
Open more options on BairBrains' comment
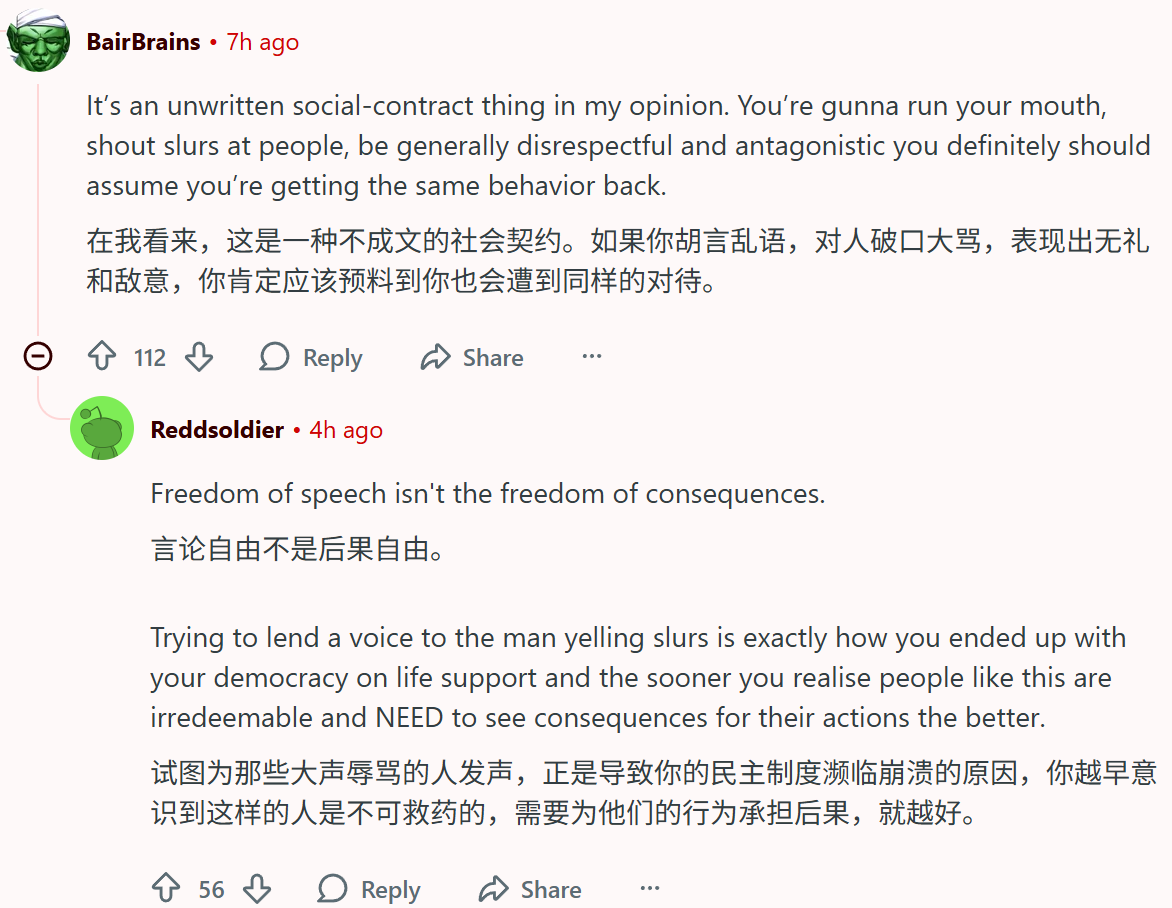tap(592, 357)
